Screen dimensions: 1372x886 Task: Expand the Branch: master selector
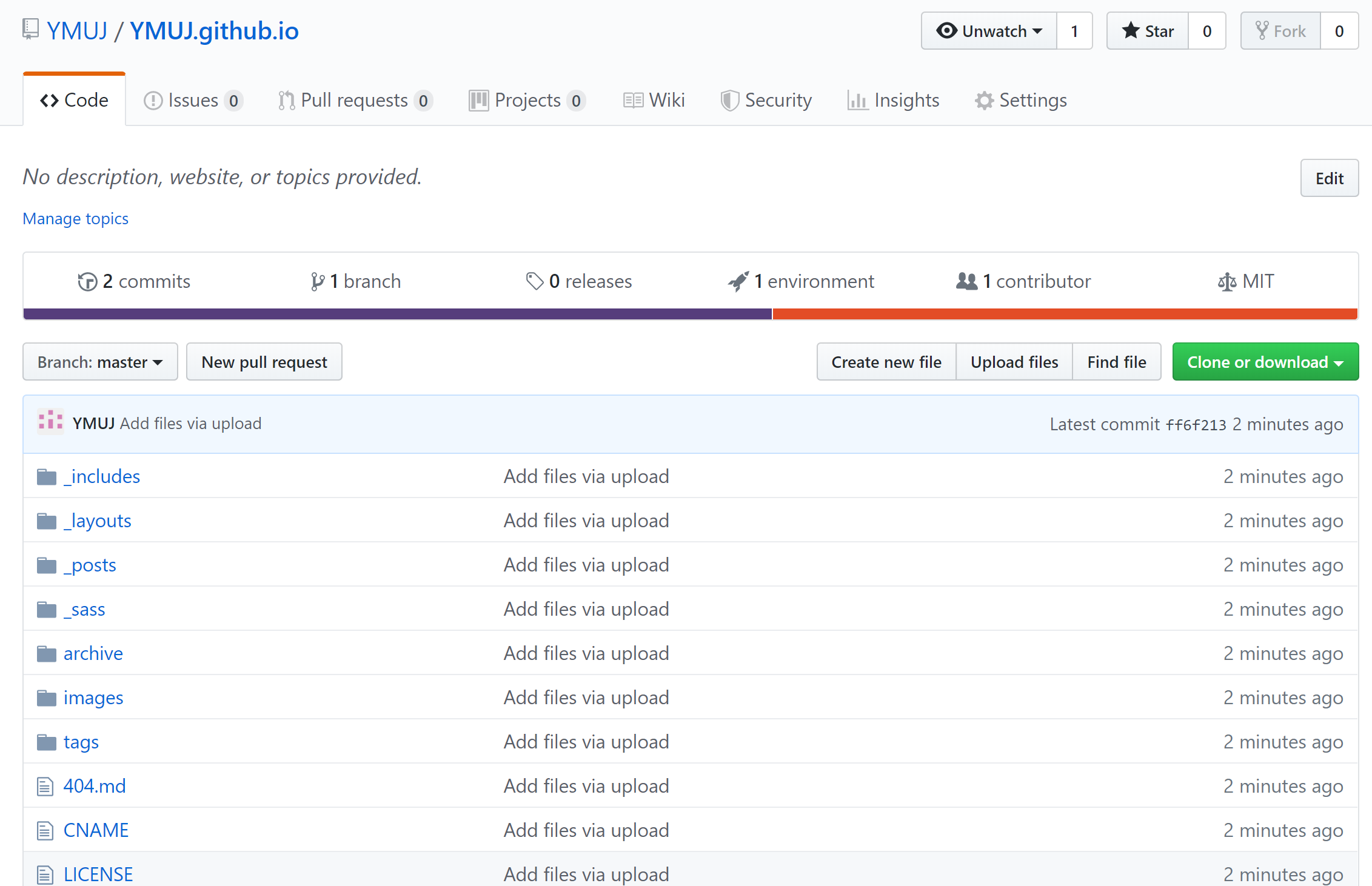100,362
